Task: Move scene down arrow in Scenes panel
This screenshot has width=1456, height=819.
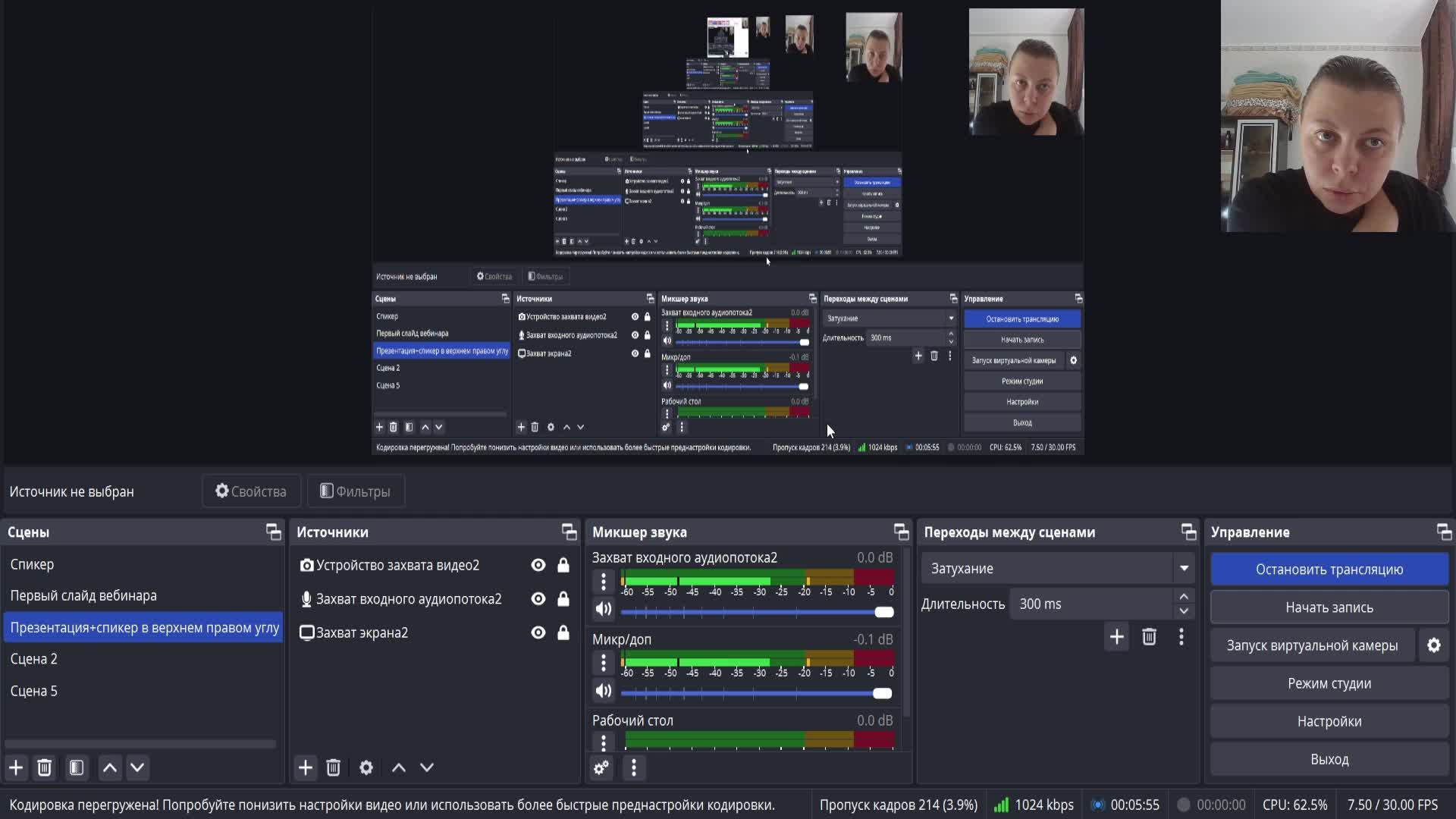Action: pos(137,767)
